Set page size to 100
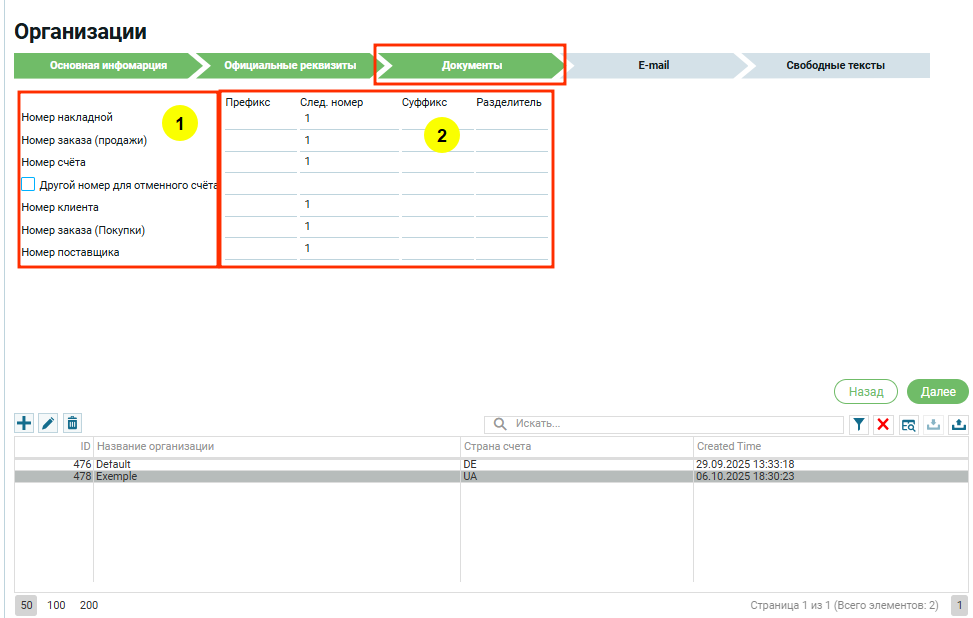This screenshot has height=618, width=973. (x=57, y=605)
